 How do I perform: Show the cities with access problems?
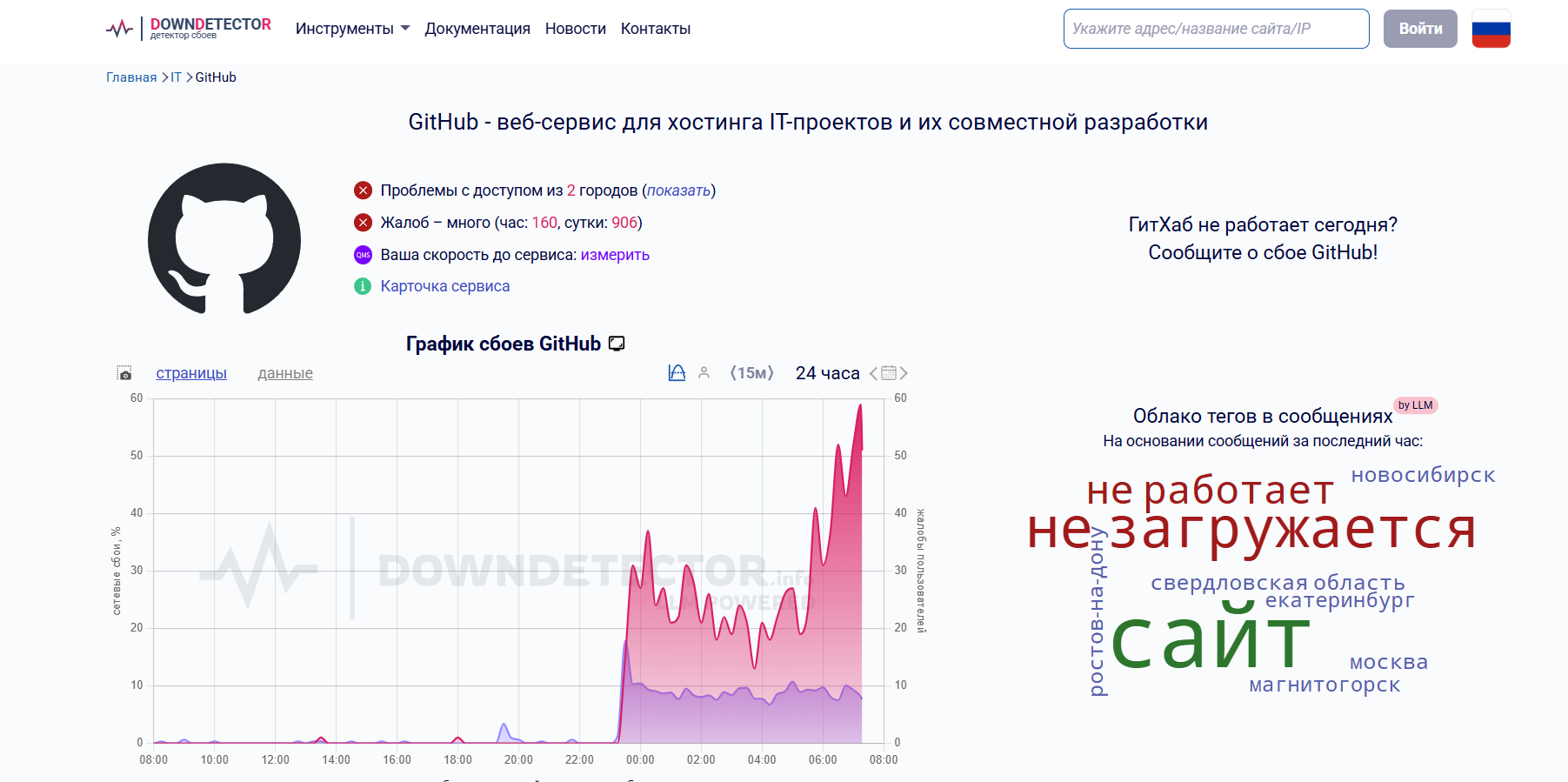pos(679,190)
